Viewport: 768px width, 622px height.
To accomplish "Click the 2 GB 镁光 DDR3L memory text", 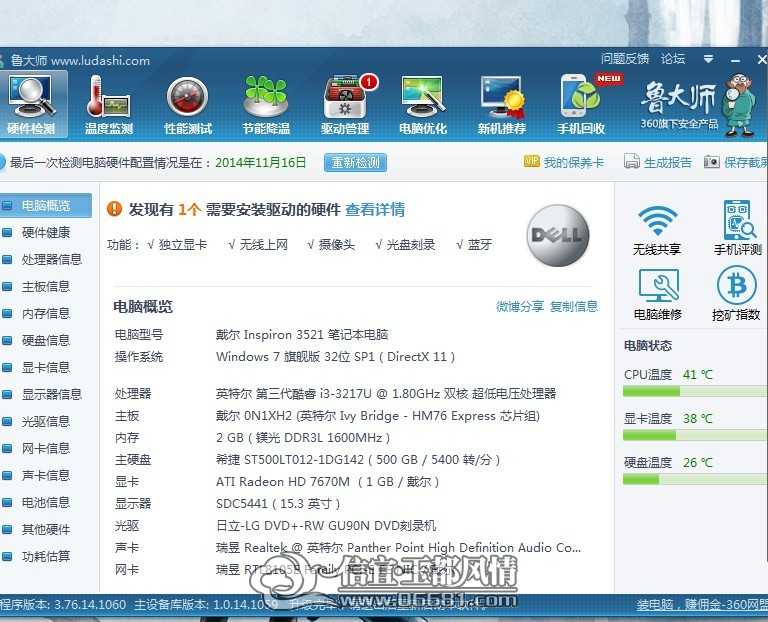I will click(x=303, y=437).
